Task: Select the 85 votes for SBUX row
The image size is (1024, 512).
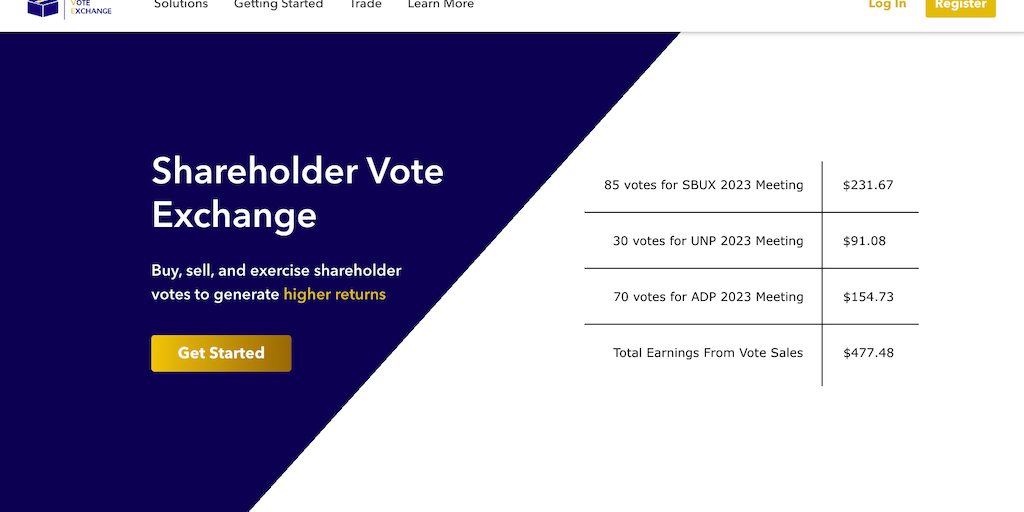Action: [x=703, y=185]
